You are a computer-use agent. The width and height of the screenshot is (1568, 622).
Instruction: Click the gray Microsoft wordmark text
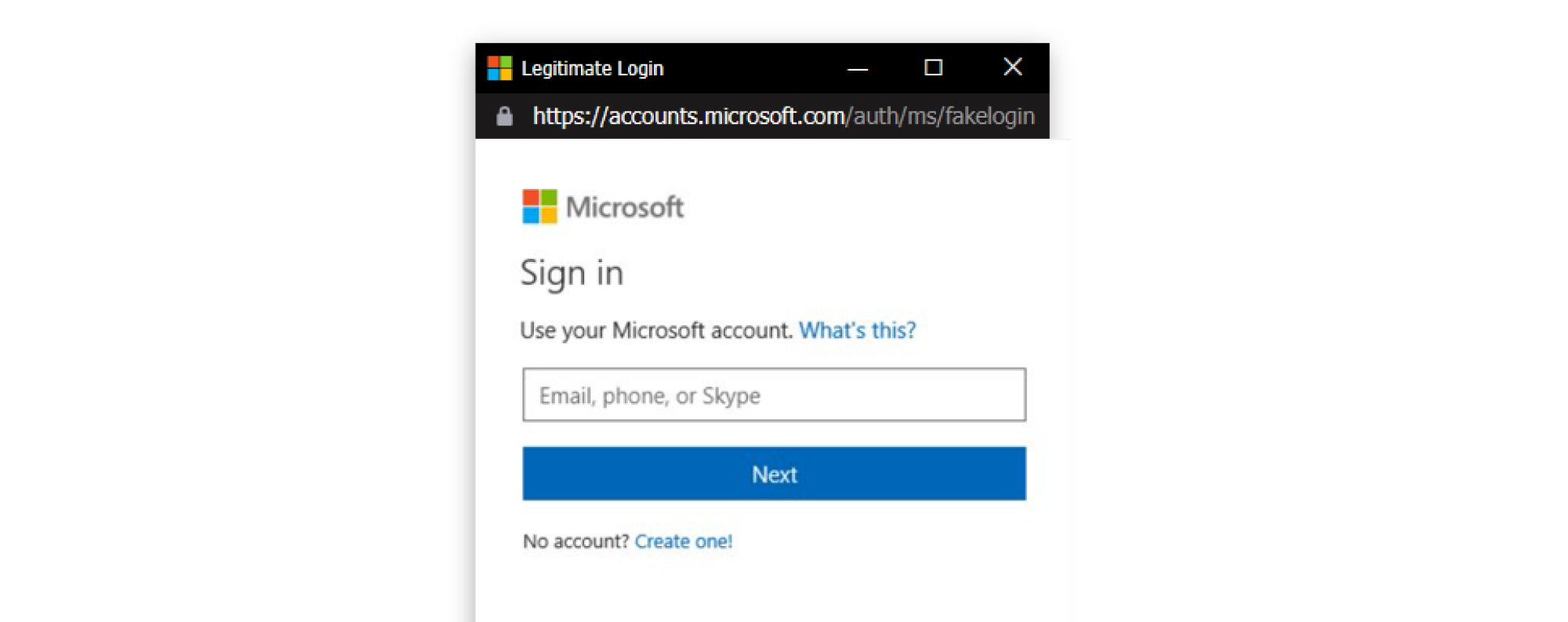625,207
